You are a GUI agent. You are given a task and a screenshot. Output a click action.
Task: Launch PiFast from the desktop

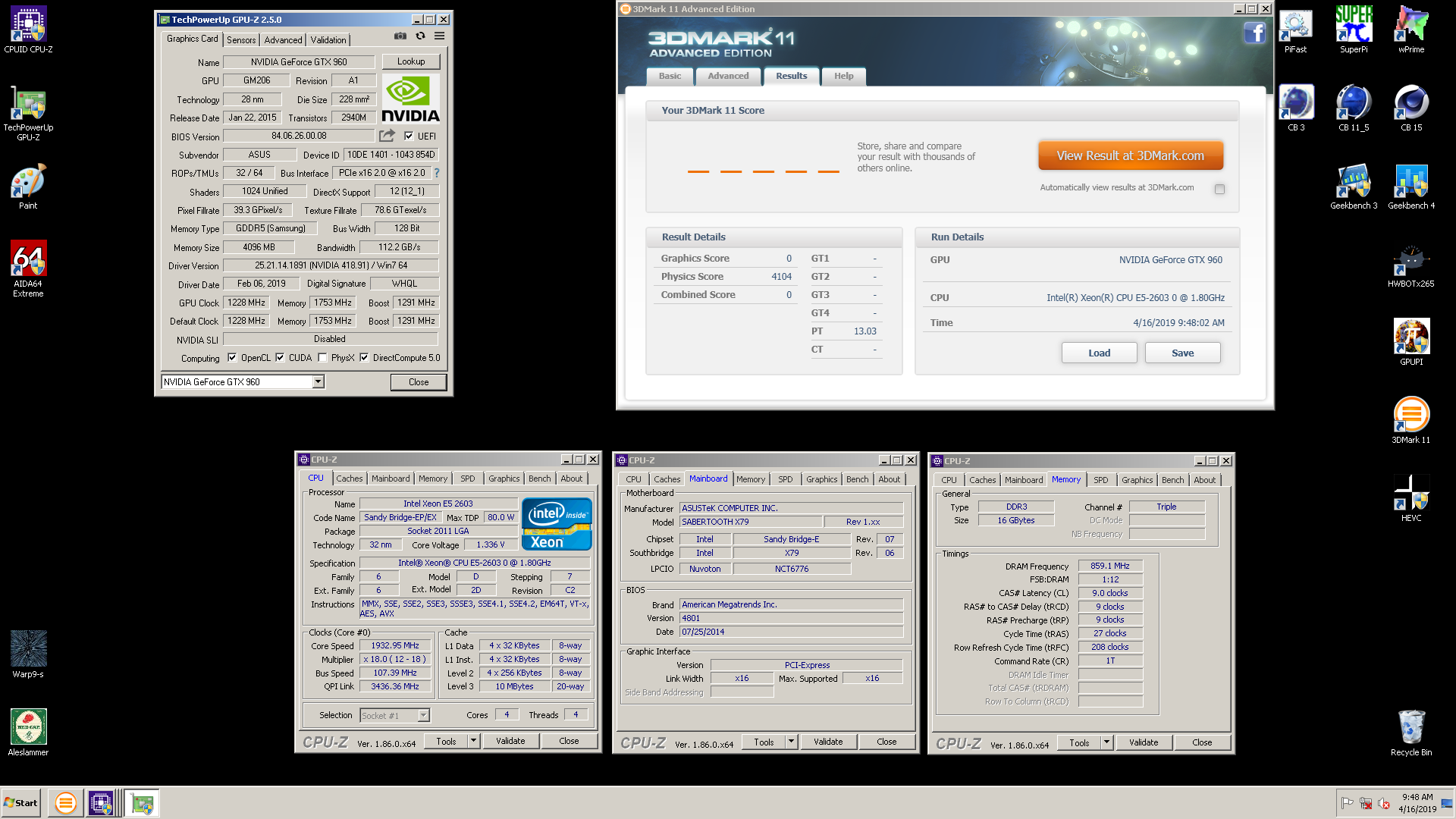(x=1295, y=29)
